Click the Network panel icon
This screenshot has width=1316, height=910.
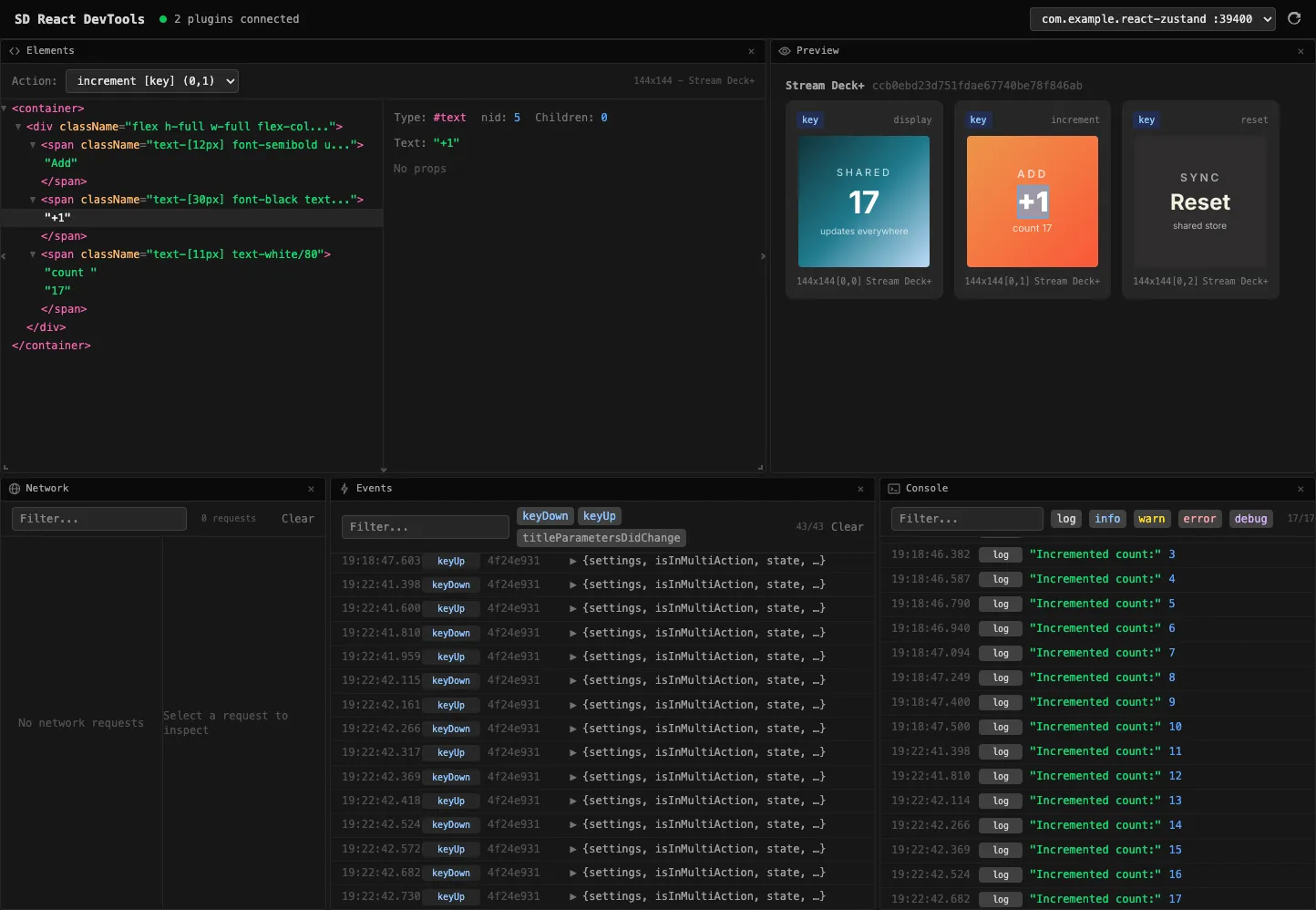(13, 488)
